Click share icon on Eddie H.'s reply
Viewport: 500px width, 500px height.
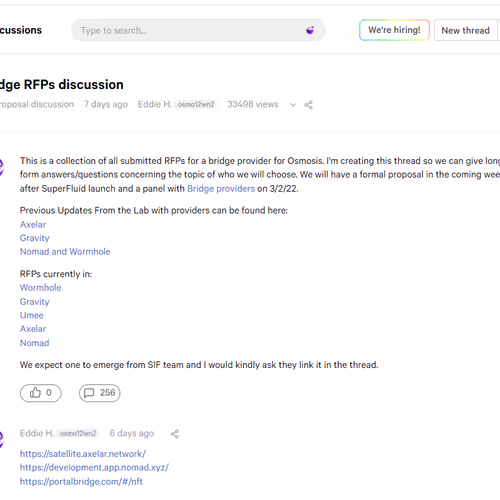pyautogui.click(x=175, y=434)
